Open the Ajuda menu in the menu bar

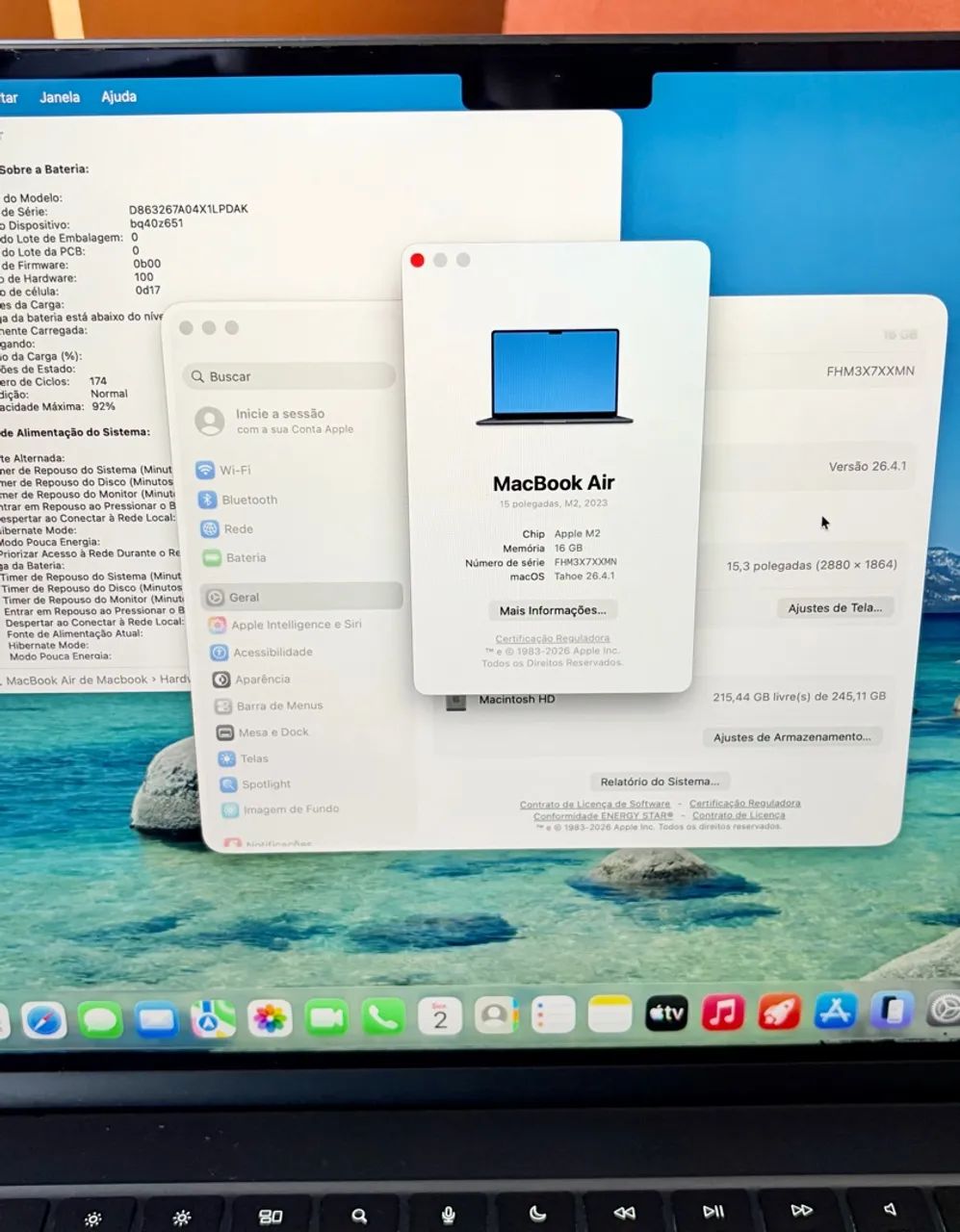click(x=119, y=96)
